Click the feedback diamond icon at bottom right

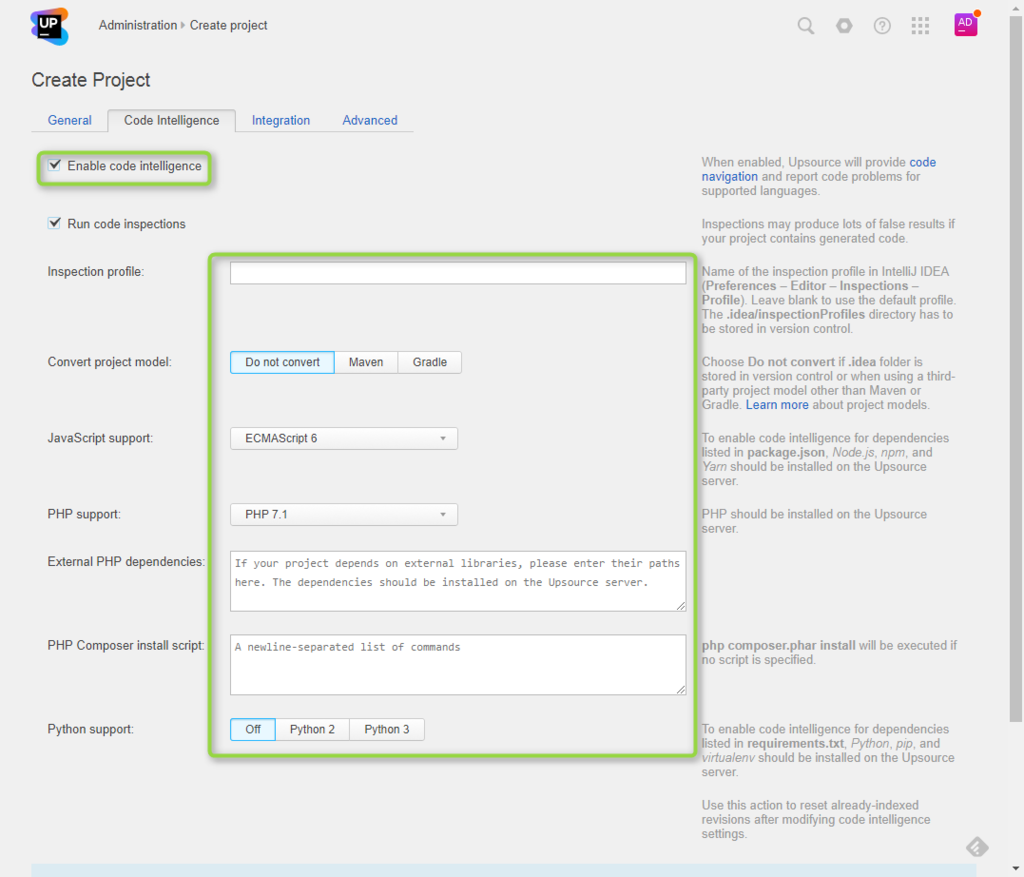(x=977, y=847)
